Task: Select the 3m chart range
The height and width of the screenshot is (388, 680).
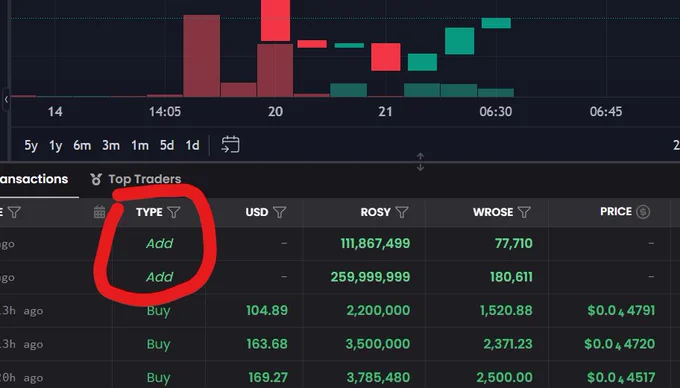Action: [x=111, y=145]
